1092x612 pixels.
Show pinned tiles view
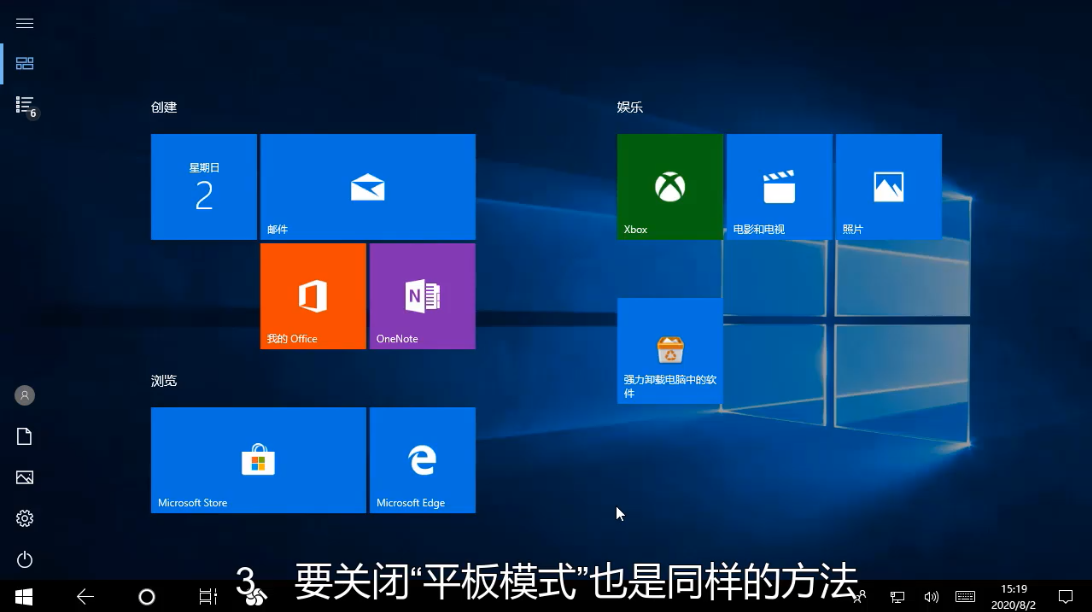pos(24,64)
